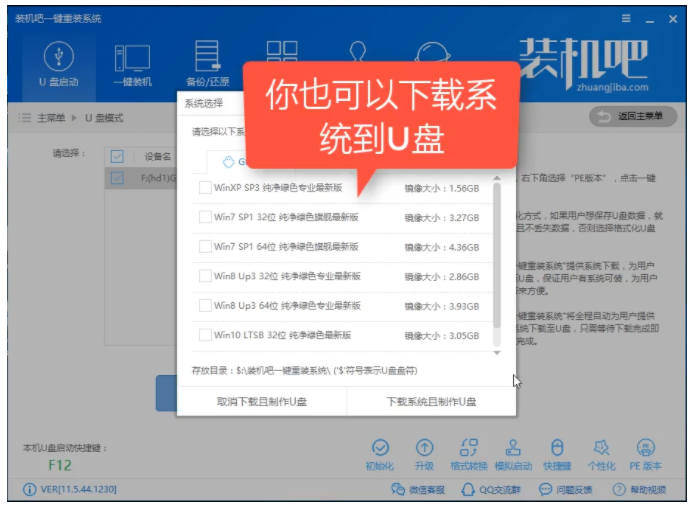Screen dimensions: 697x507
Task: Tick the Win7 SP1 64位 checkbox
Action: (x=205, y=246)
